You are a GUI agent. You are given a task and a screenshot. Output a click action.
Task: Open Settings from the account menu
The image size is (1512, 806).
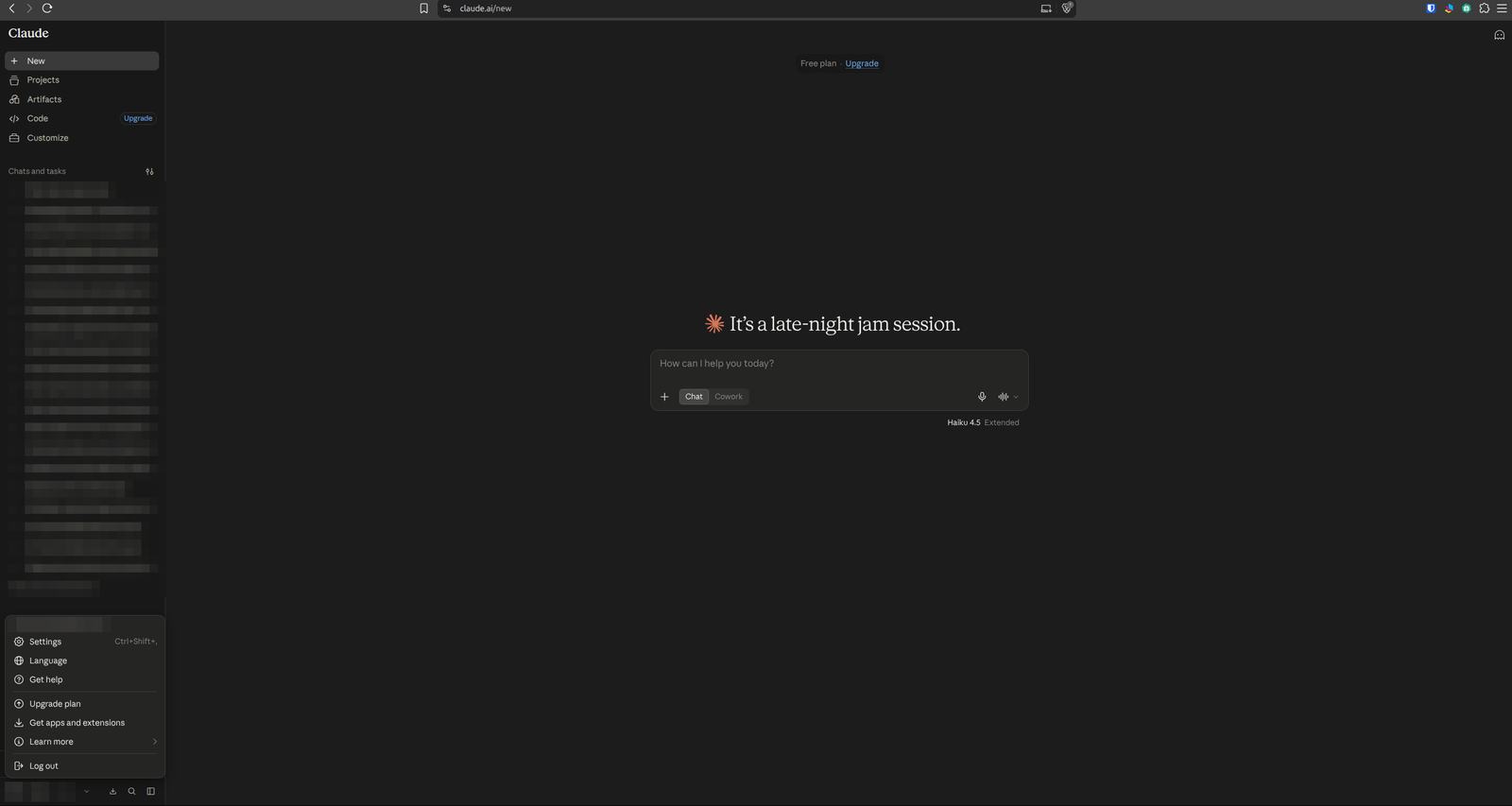pos(85,642)
